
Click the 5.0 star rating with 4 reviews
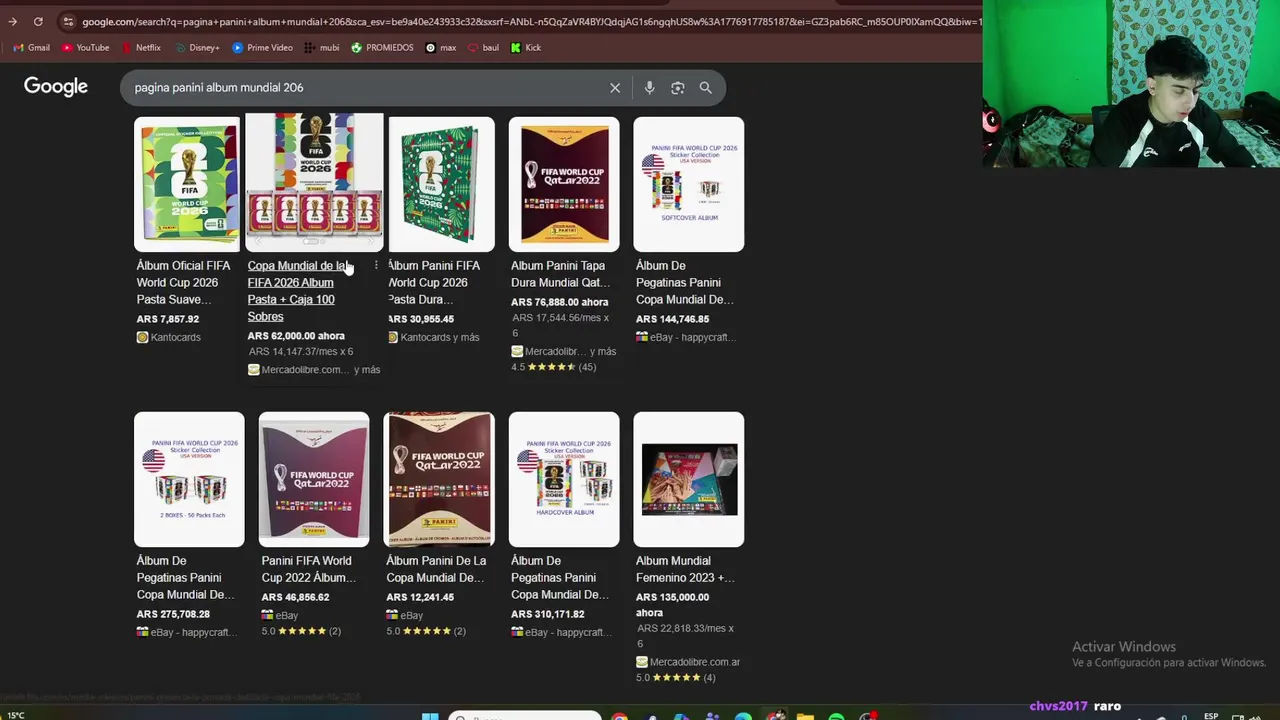[x=676, y=678]
